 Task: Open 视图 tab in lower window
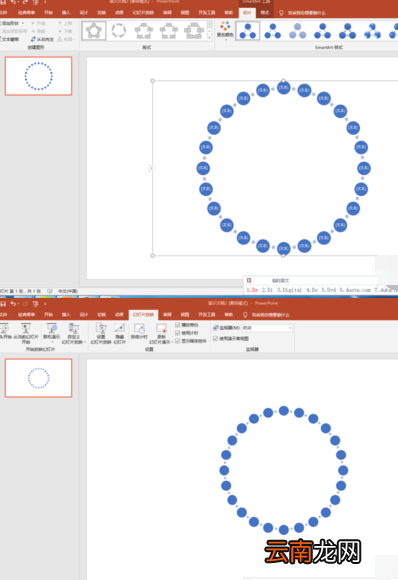tap(185, 314)
